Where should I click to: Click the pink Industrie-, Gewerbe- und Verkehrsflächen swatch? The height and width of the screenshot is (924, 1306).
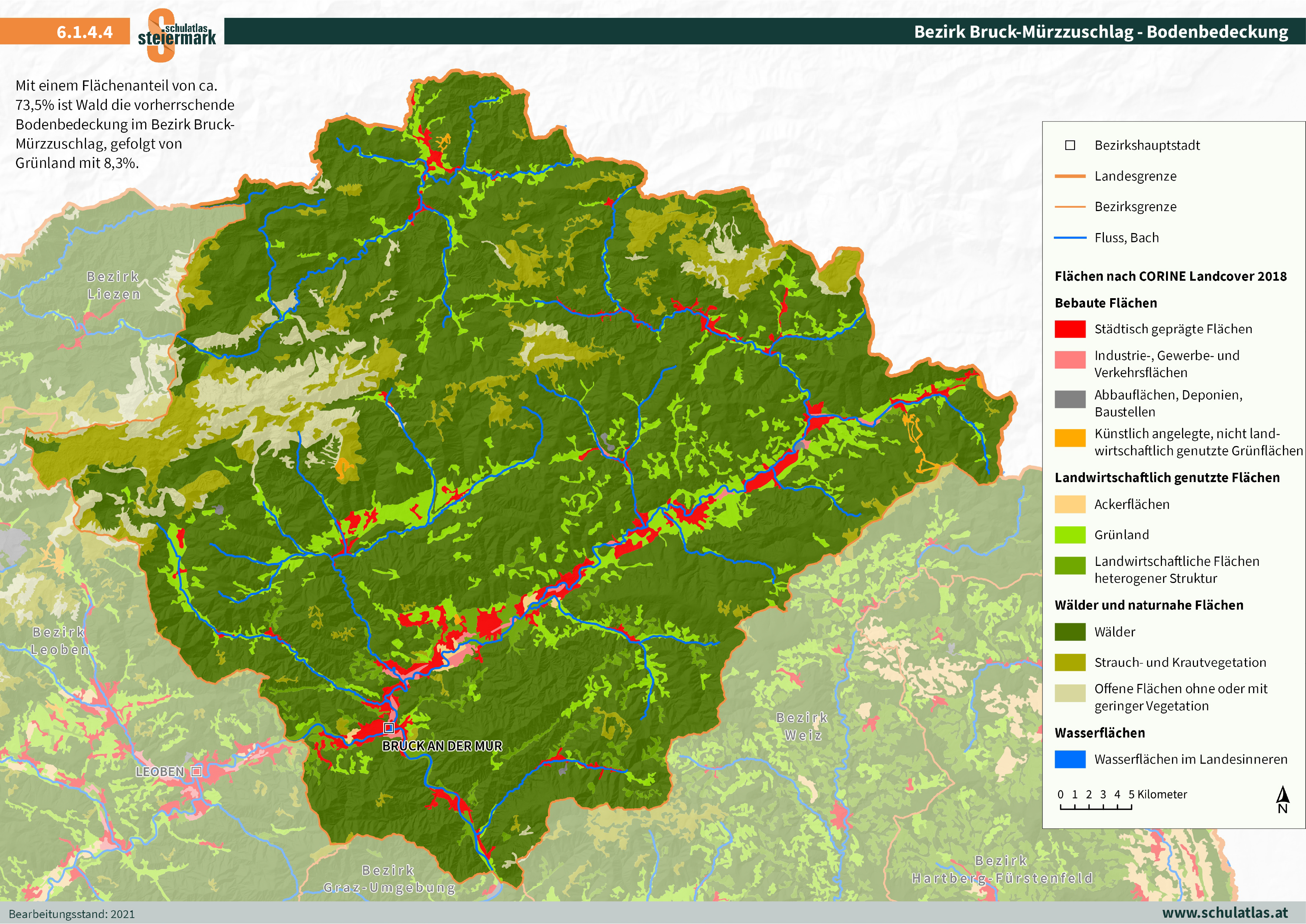(x=1070, y=360)
